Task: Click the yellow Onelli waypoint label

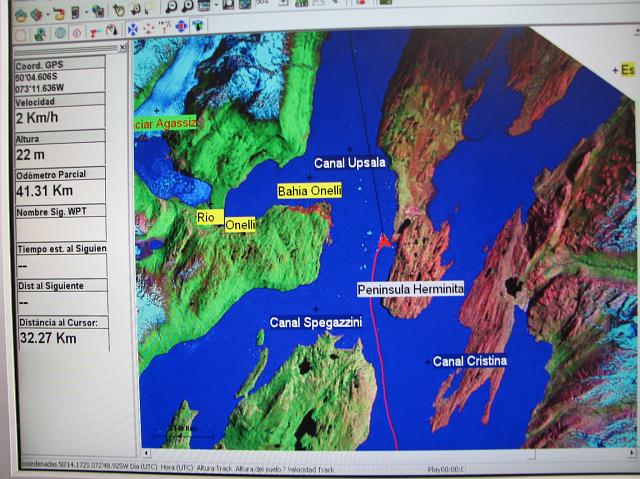Action: pos(240,224)
